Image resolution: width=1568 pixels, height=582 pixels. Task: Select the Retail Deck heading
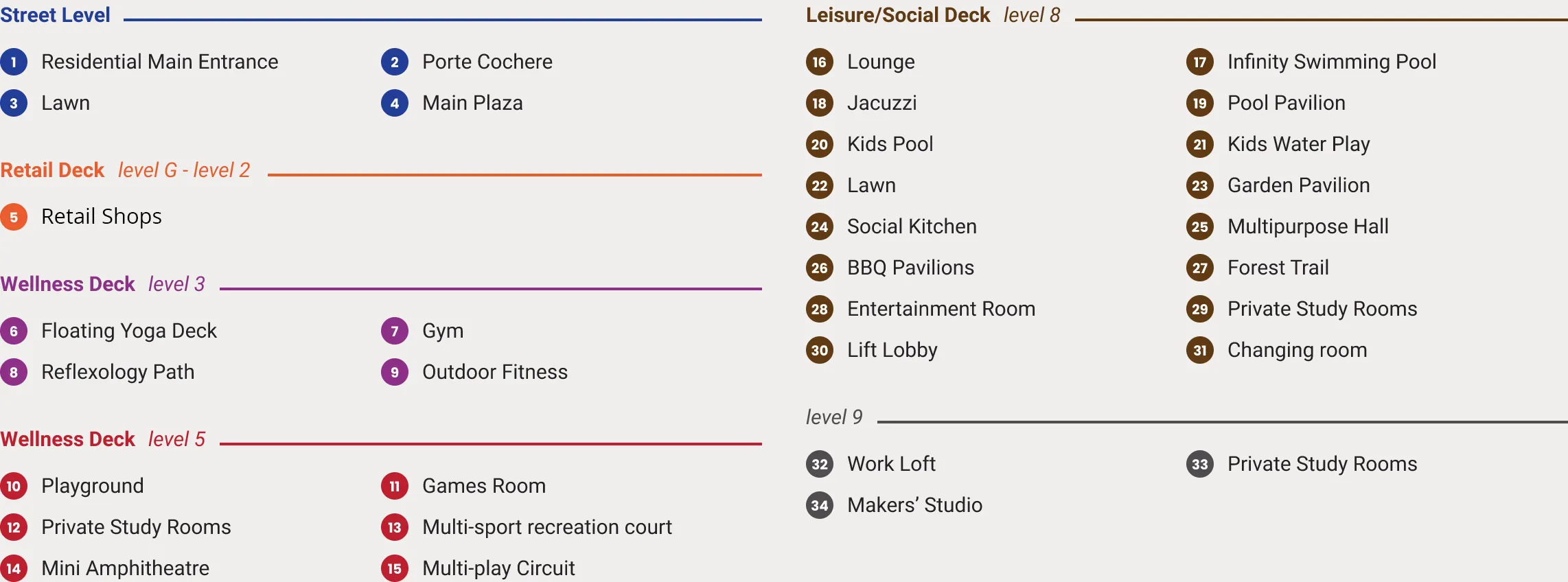coord(52,170)
